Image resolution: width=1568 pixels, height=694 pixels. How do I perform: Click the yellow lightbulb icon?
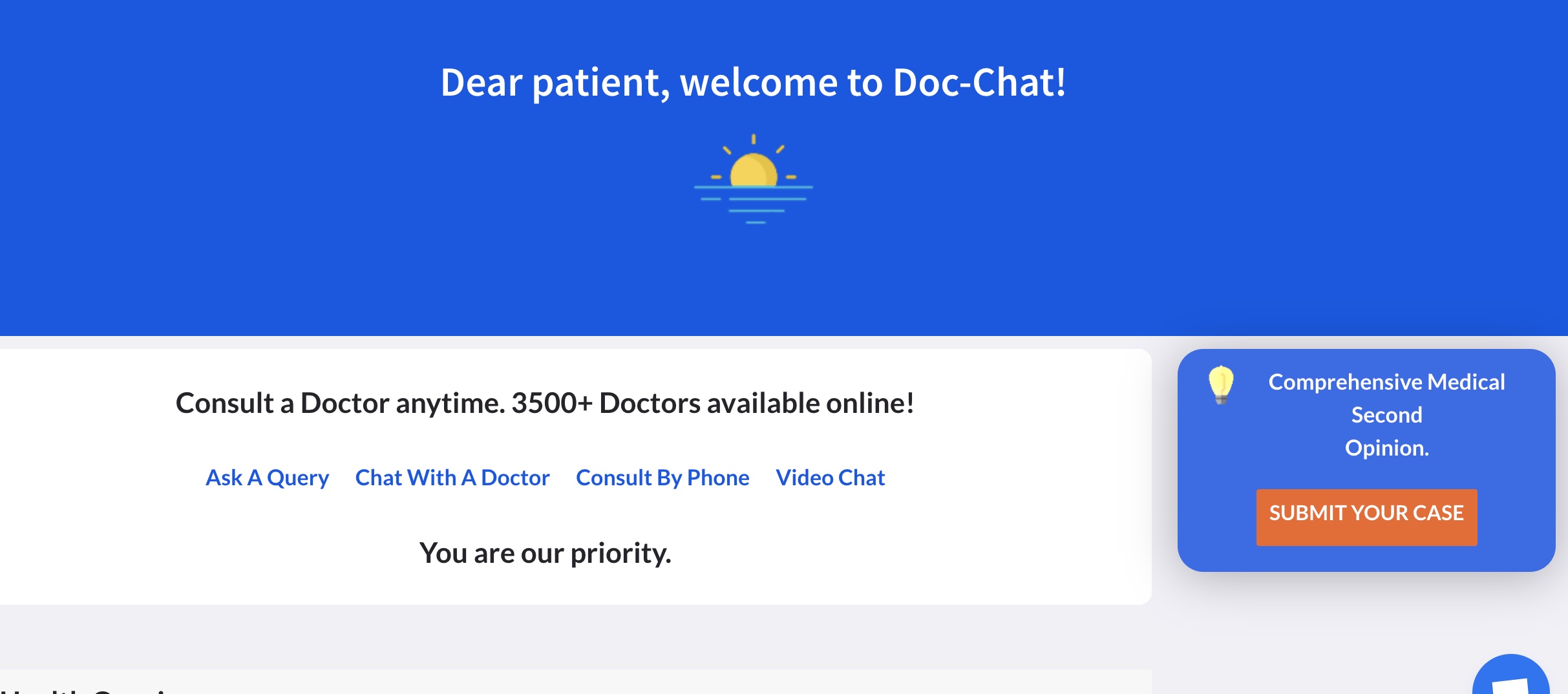point(1221,384)
